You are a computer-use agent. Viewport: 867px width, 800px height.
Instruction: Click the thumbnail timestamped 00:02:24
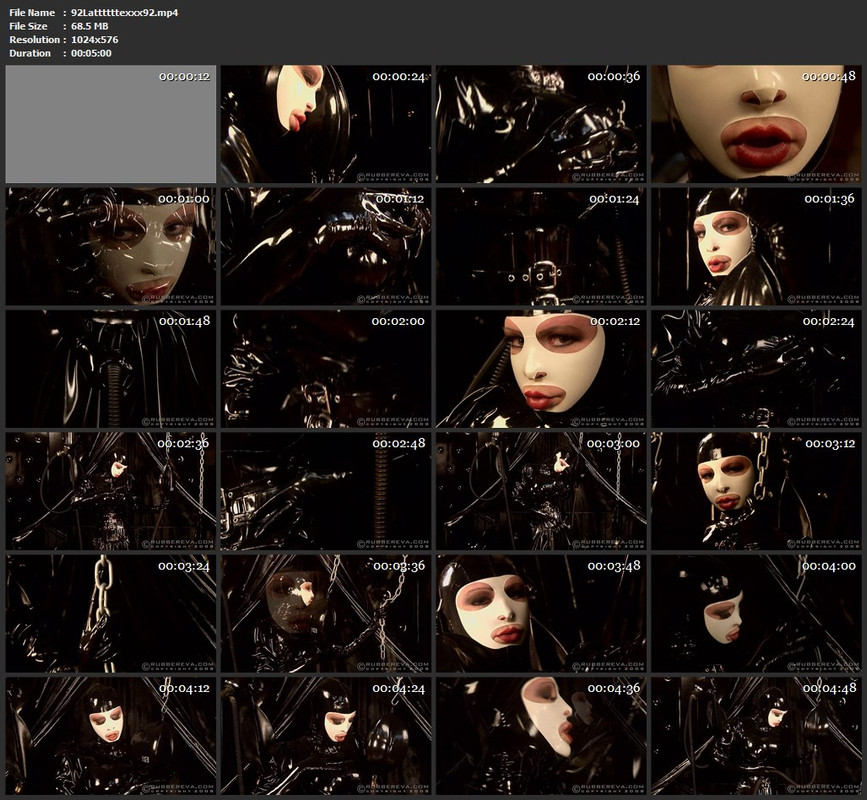[756, 369]
